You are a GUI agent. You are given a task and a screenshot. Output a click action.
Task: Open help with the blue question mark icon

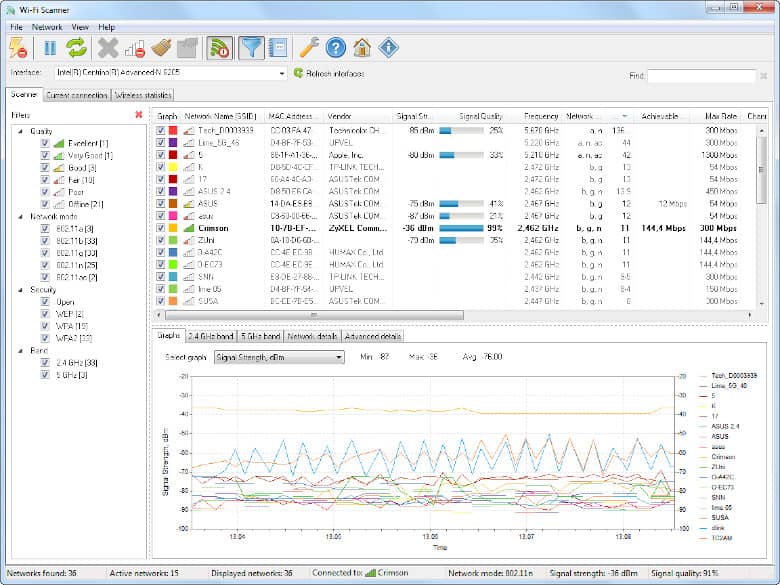[336, 47]
